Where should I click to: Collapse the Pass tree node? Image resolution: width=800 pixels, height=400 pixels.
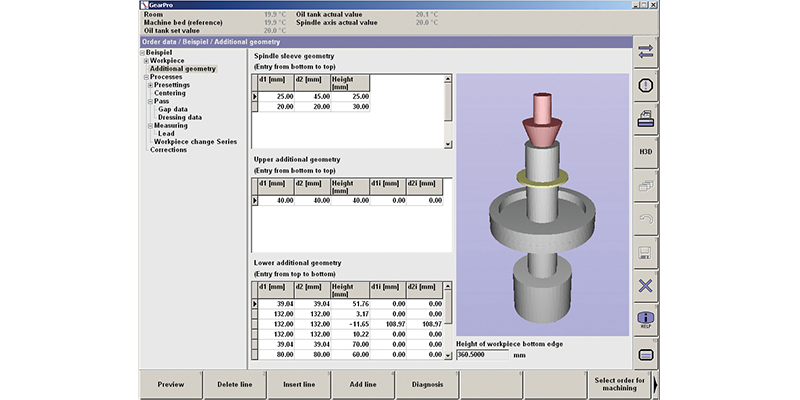[151, 102]
